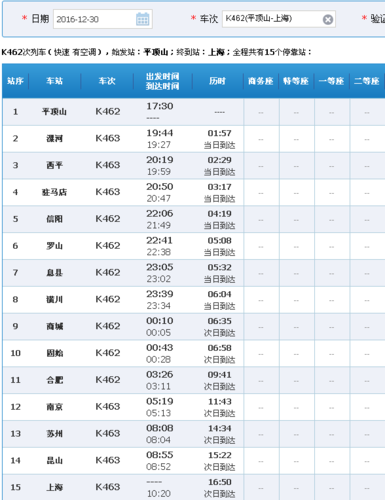
Task: Click the date input field showing 2016-12-30
Action: click(103, 19)
